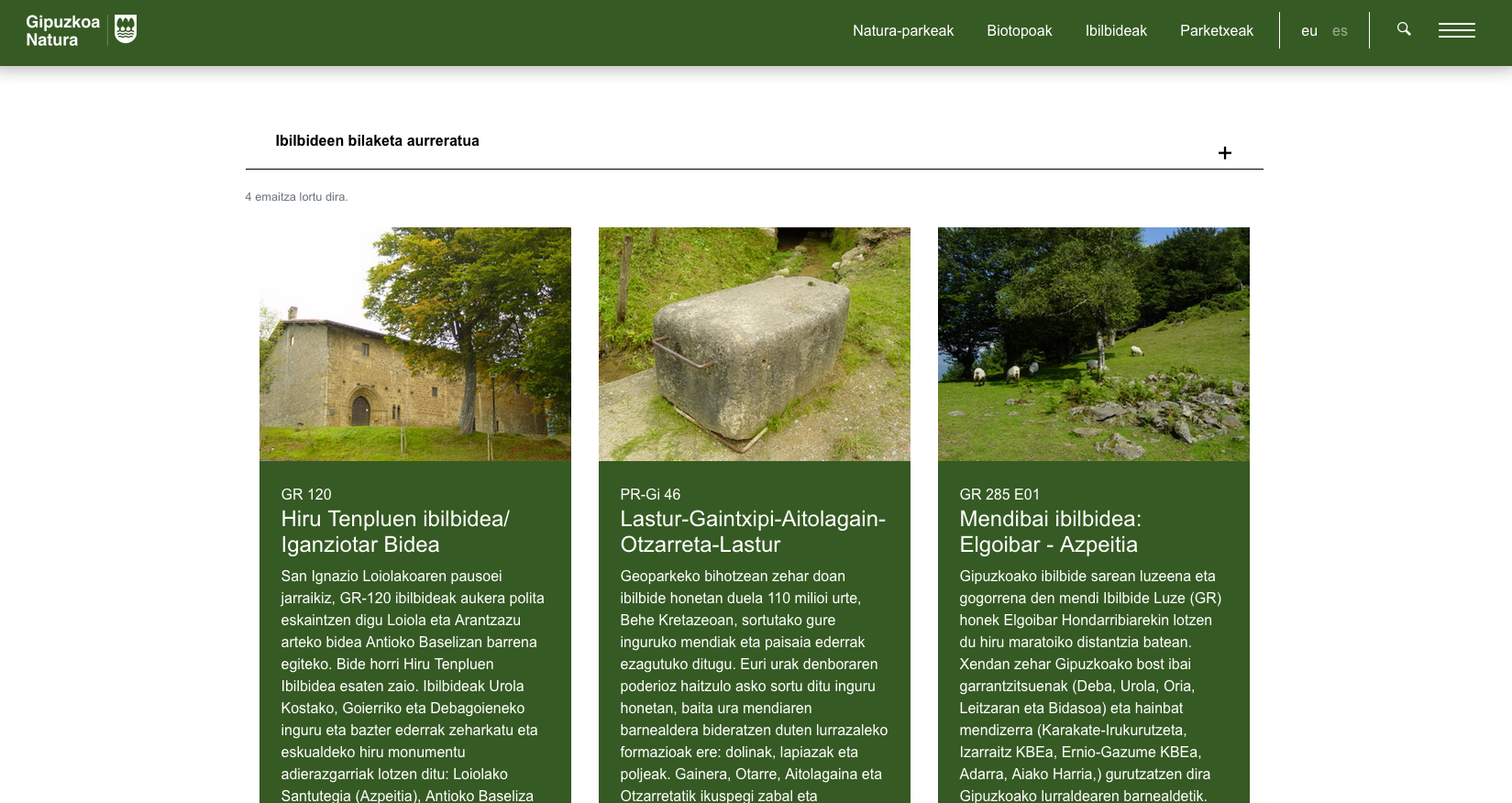Open the Hiru Tenpluen ibilbidea photo
Image resolution: width=1512 pixels, height=803 pixels.
415,344
